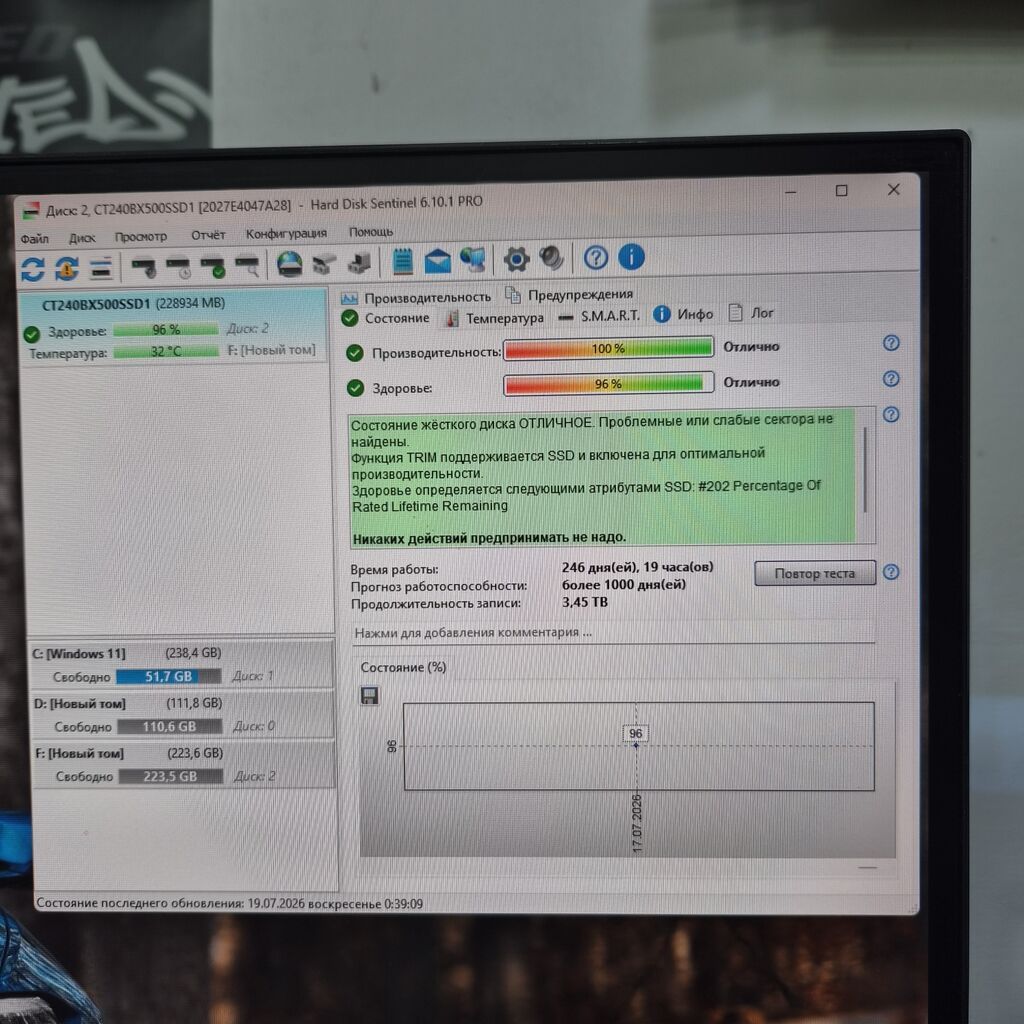Click the blue info toolbar icon
The width and height of the screenshot is (1024, 1024).
pyautogui.click(x=631, y=257)
